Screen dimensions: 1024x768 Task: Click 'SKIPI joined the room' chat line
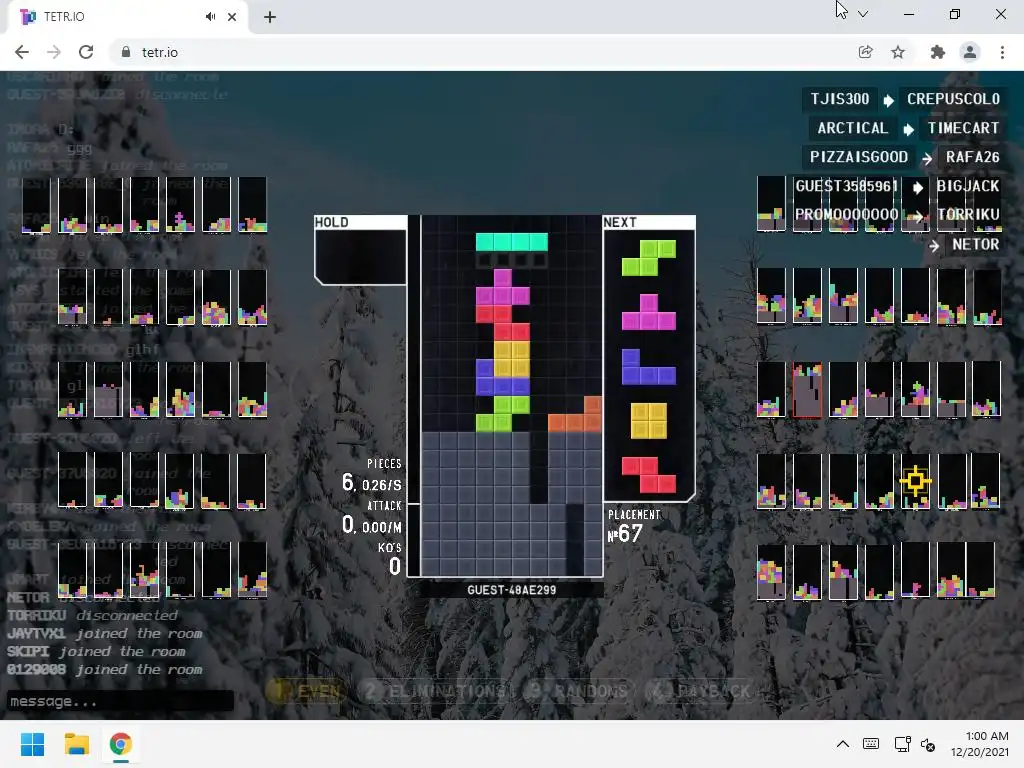click(96, 651)
